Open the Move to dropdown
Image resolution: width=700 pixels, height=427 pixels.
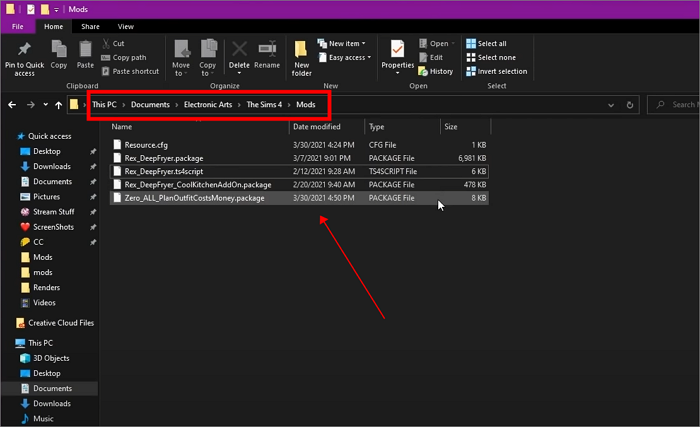point(181,55)
